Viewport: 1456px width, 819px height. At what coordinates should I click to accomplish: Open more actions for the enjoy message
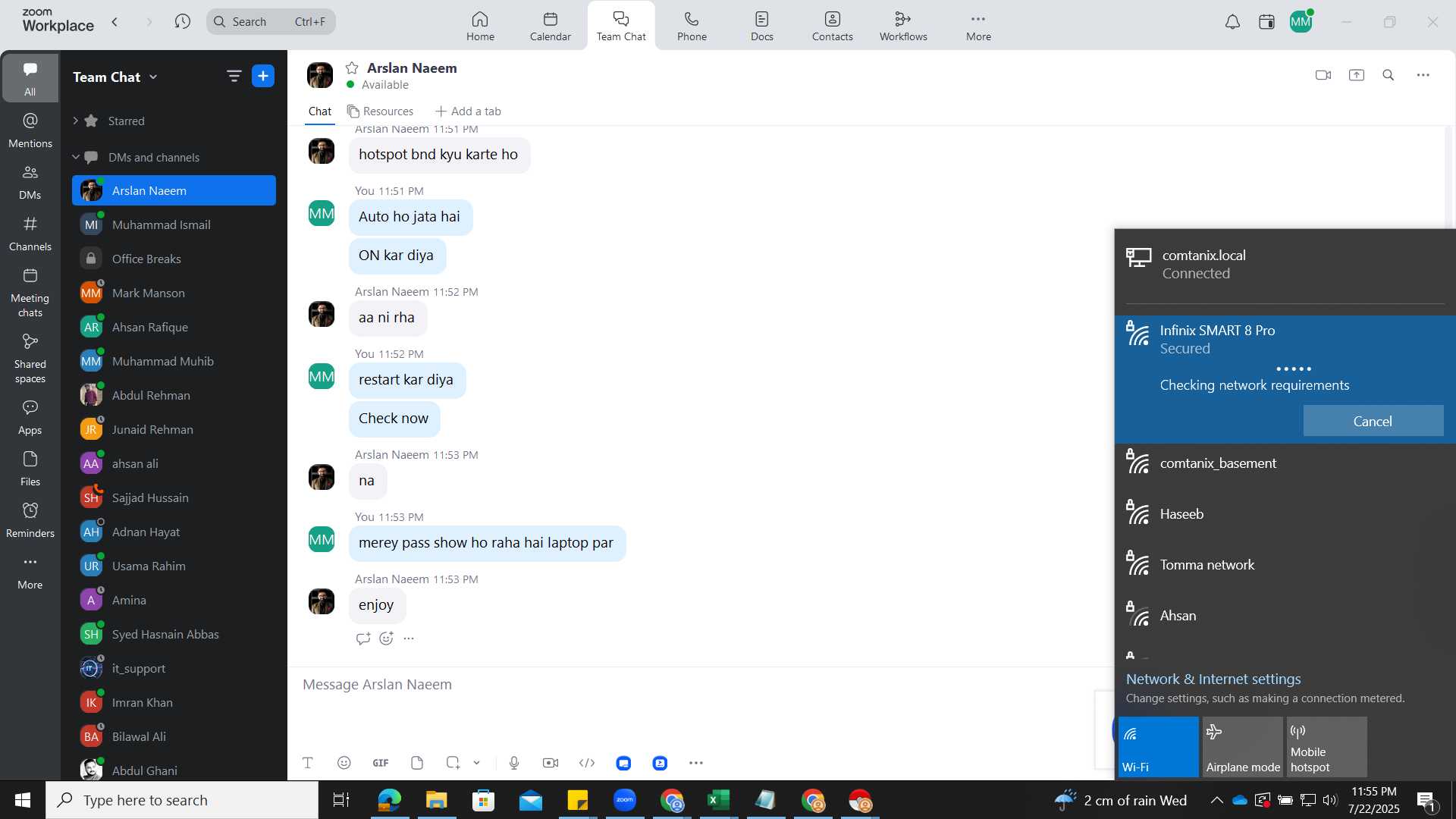[x=409, y=639]
